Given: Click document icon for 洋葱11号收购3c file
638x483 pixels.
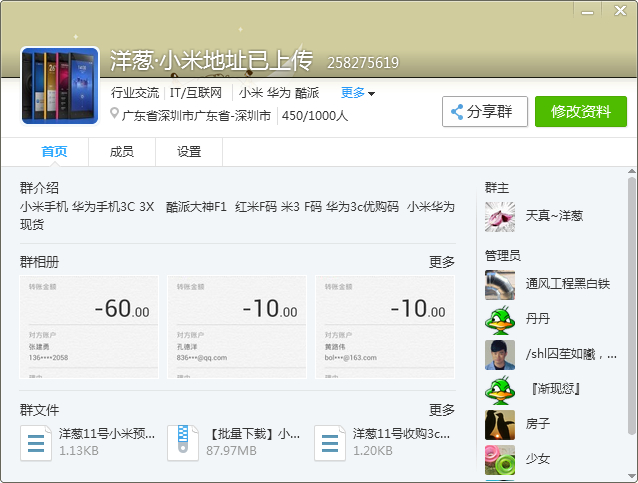Looking at the screenshot, I should [330, 443].
